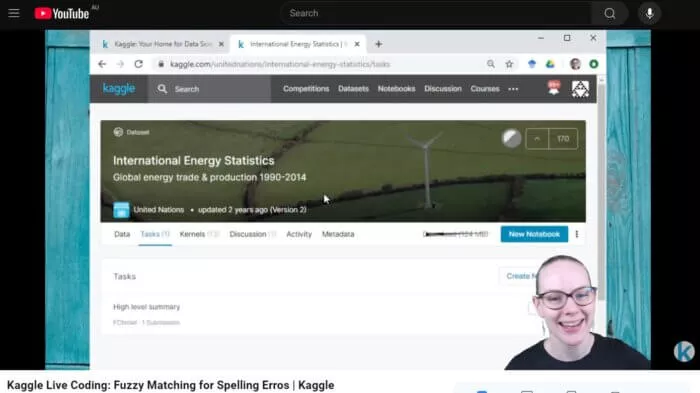Open dataset more options vertical dots
700x393 pixels.
577,234
